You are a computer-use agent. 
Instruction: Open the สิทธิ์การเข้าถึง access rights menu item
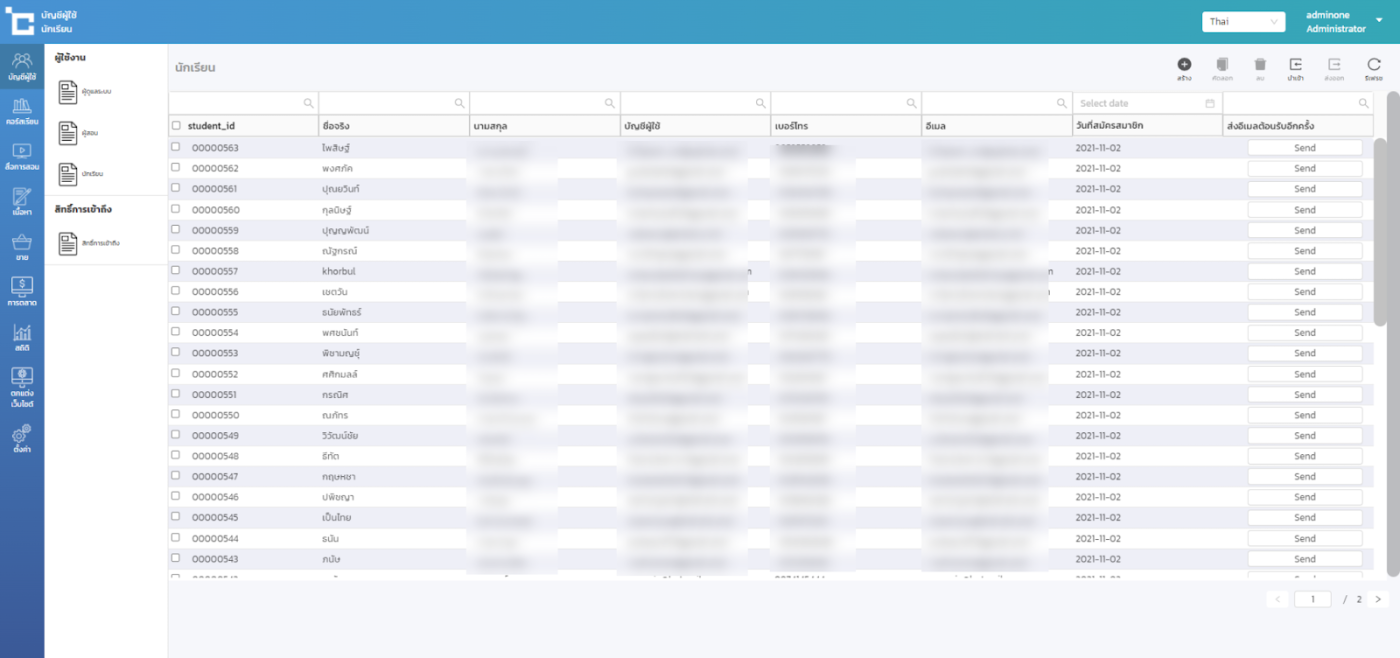point(68,243)
